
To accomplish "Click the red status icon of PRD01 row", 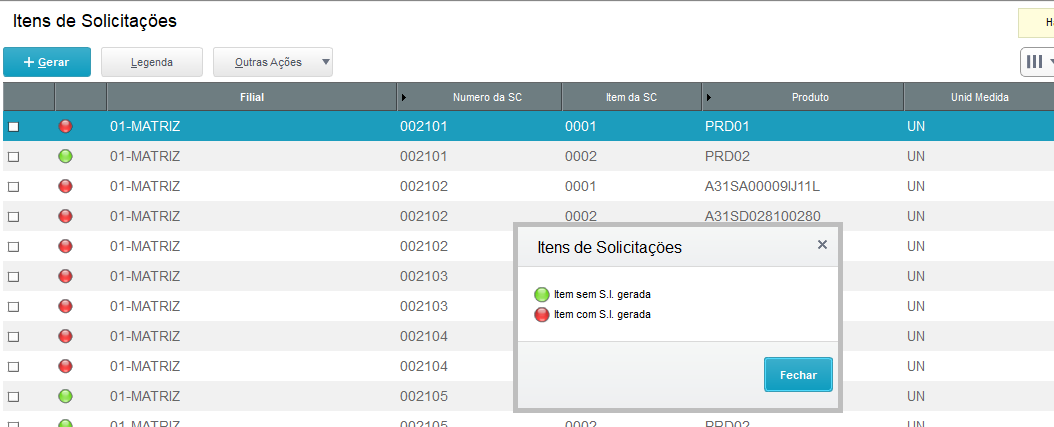I will 65,126.
